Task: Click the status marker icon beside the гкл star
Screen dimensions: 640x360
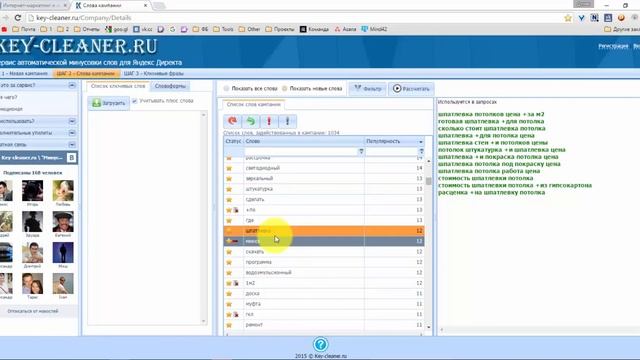Action: (x=236, y=315)
